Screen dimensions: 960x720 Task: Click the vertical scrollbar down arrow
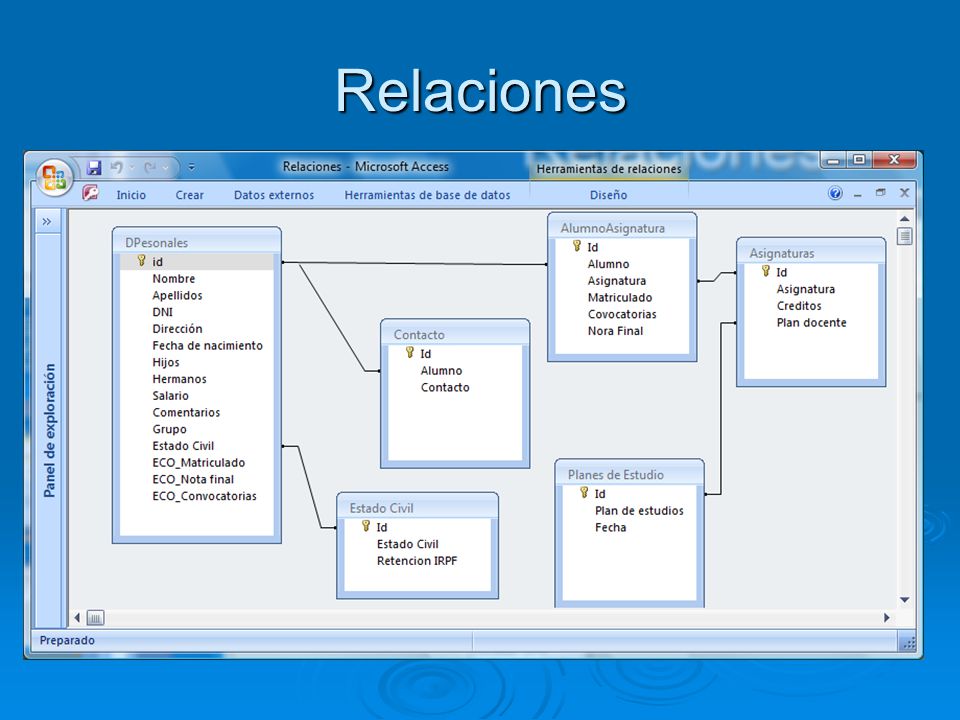[904, 600]
